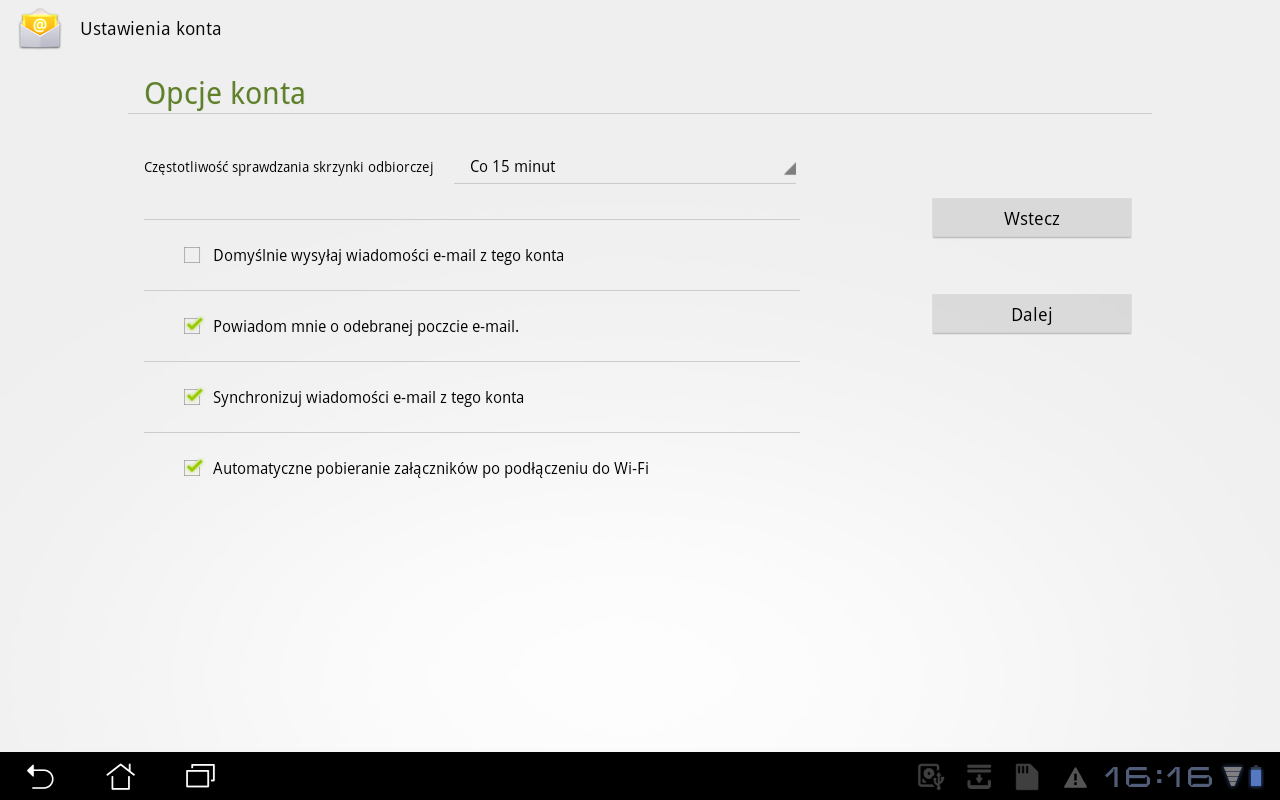Tap the Back navigation arrow

40,776
